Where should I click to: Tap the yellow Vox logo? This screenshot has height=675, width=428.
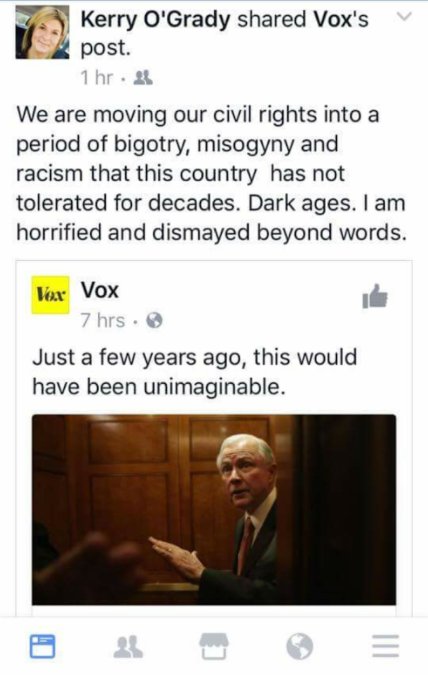[50, 294]
